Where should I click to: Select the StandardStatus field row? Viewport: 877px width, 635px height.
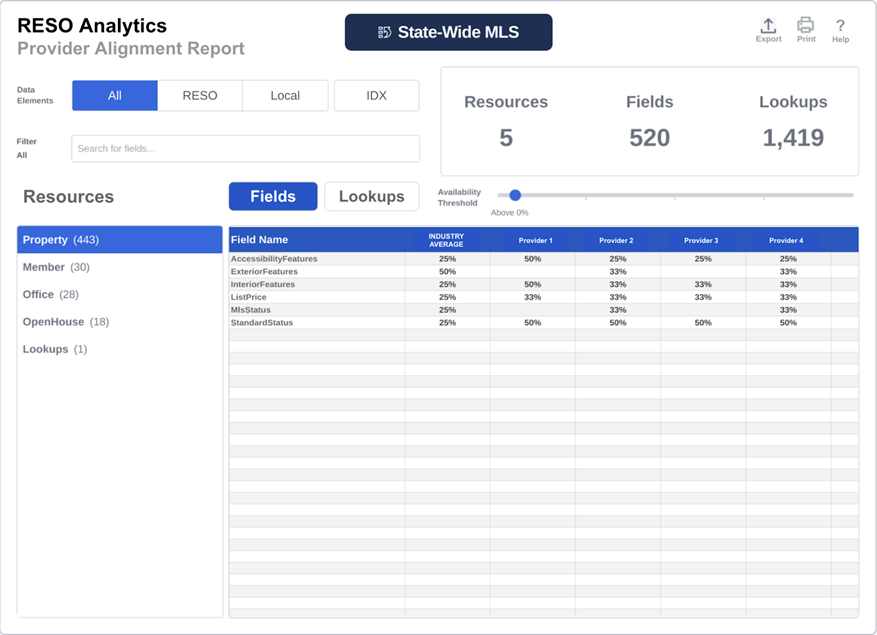pyautogui.click(x=544, y=323)
